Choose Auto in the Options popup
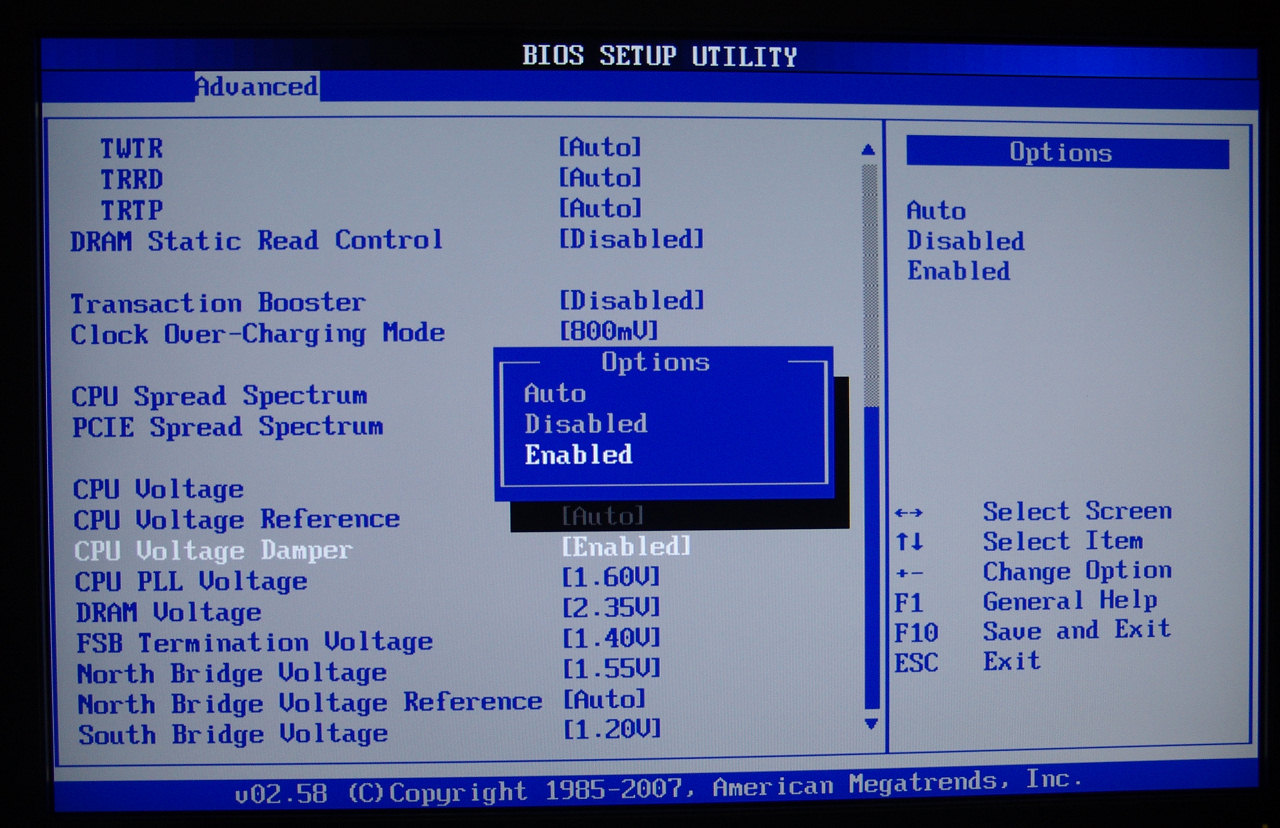 pos(555,394)
